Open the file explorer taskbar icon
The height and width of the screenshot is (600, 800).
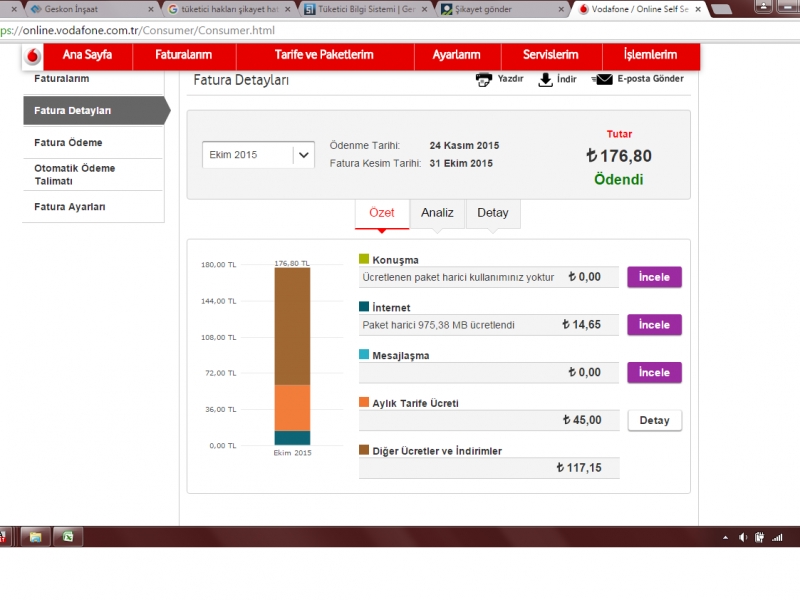(x=35, y=537)
